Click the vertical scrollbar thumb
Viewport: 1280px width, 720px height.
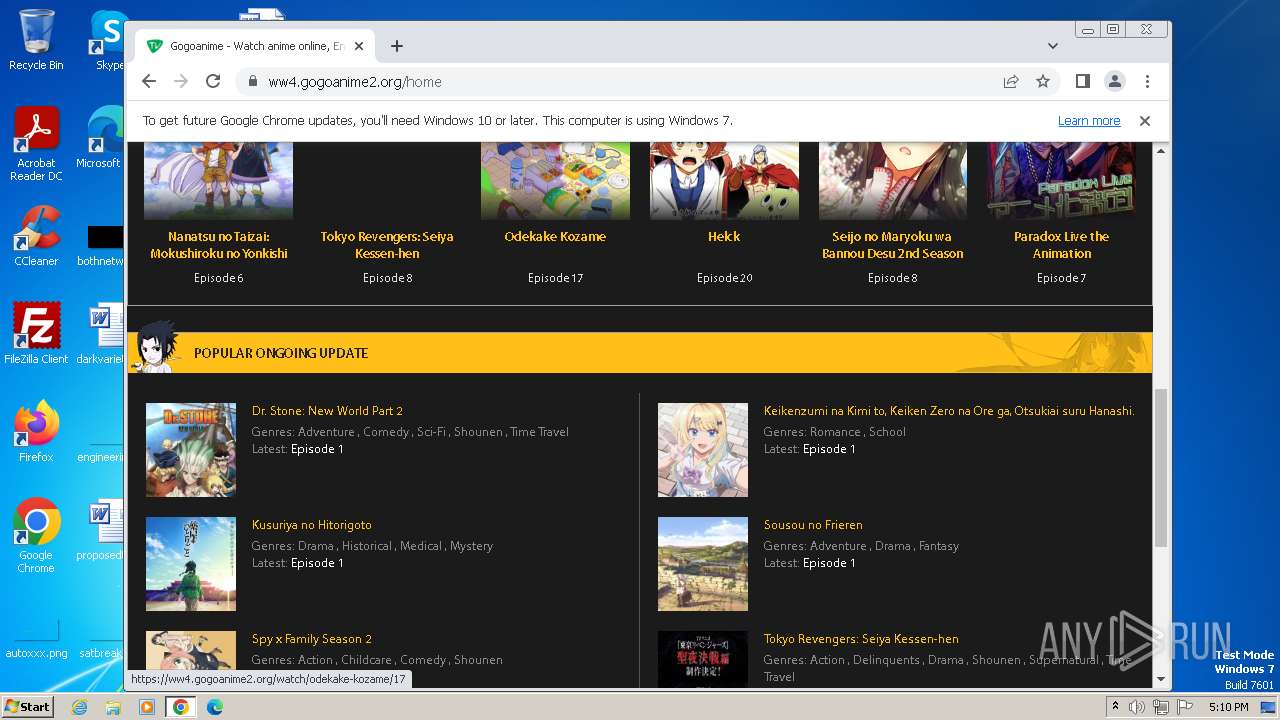pos(1161,467)
